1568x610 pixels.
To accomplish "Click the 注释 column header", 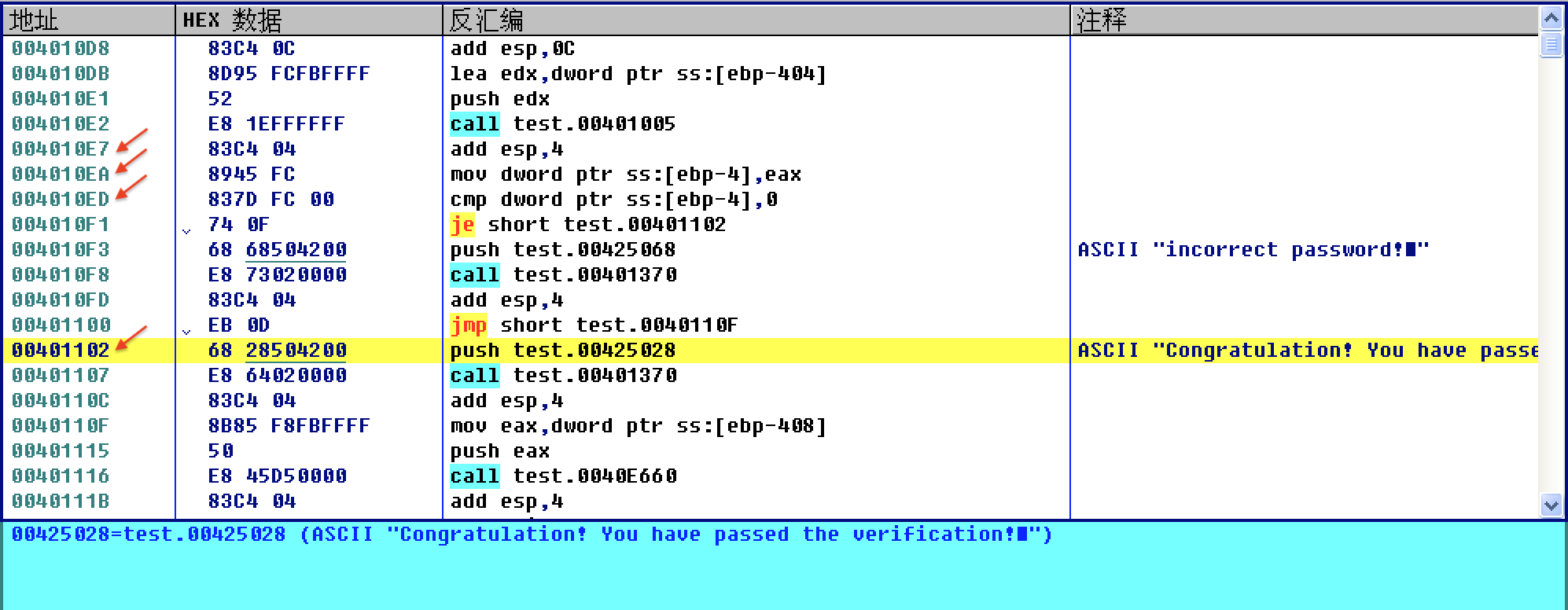I will coord(1304,20).
